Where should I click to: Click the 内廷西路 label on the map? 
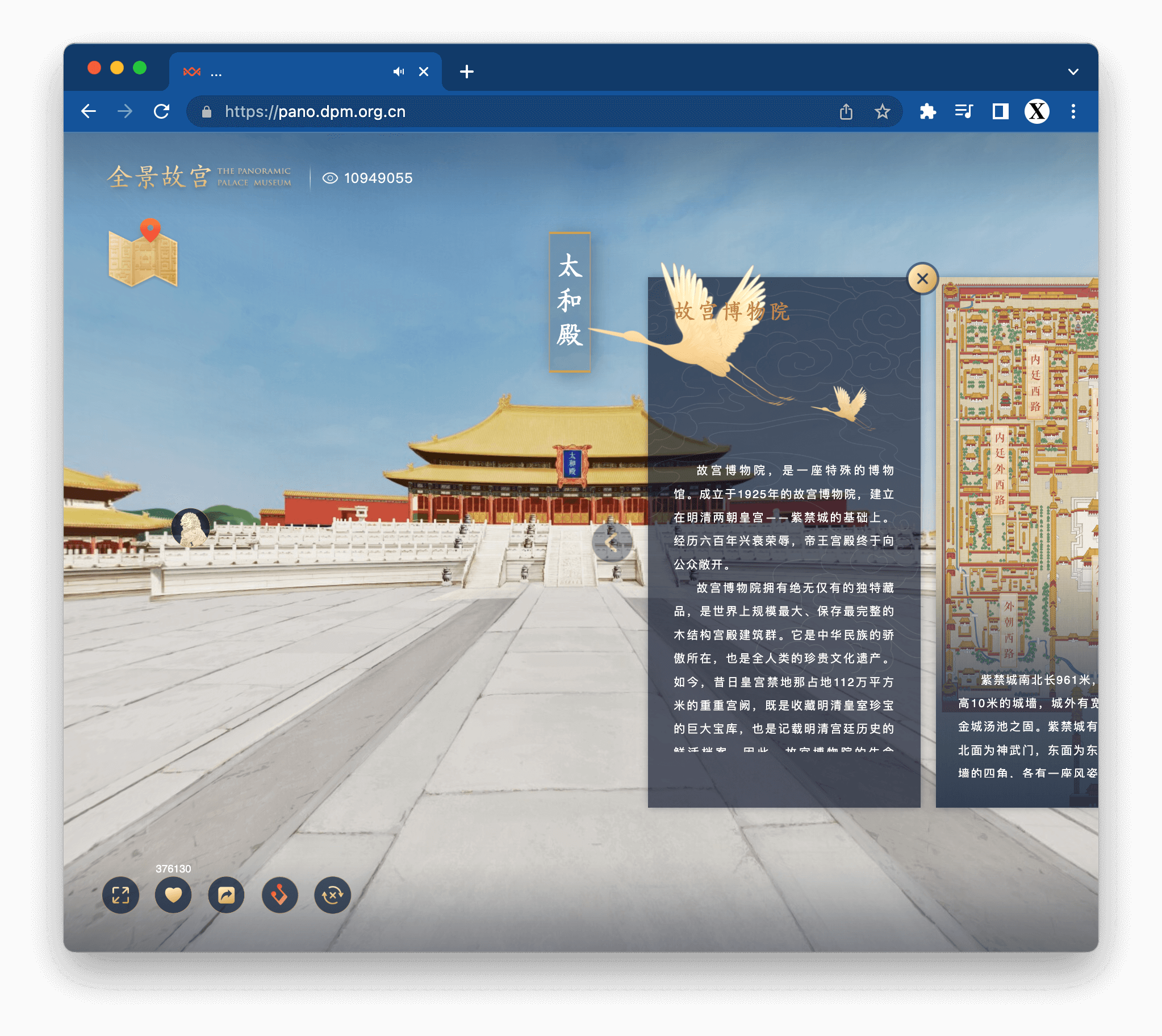point(1036,382)
